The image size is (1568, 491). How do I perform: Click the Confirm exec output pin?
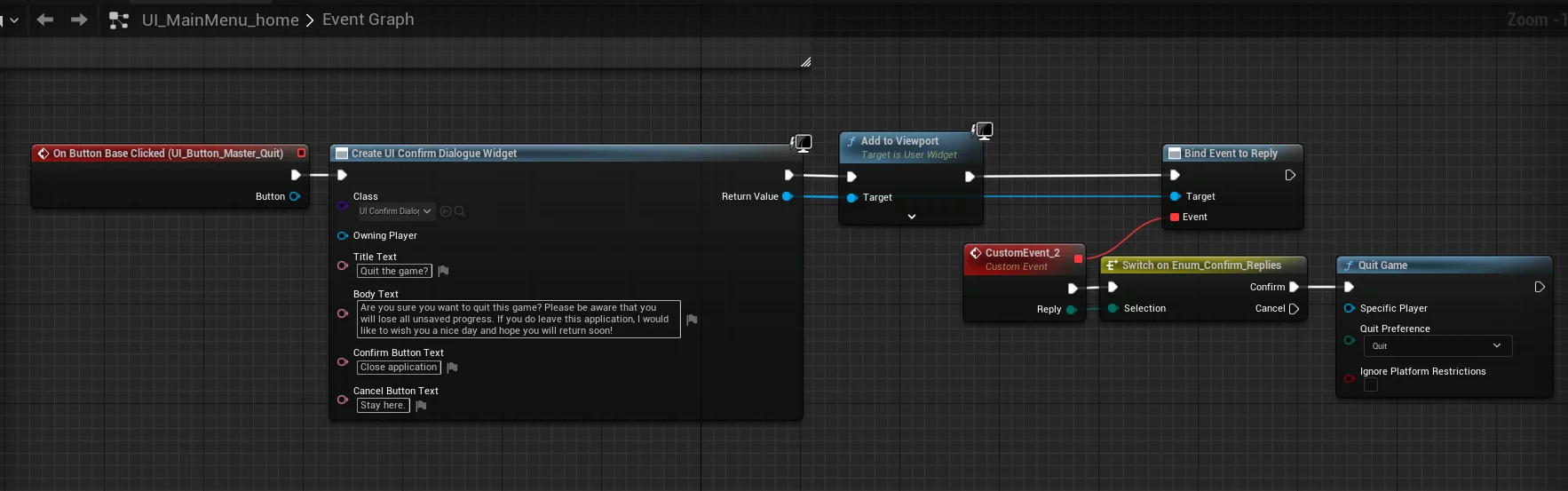[1294, 287]
